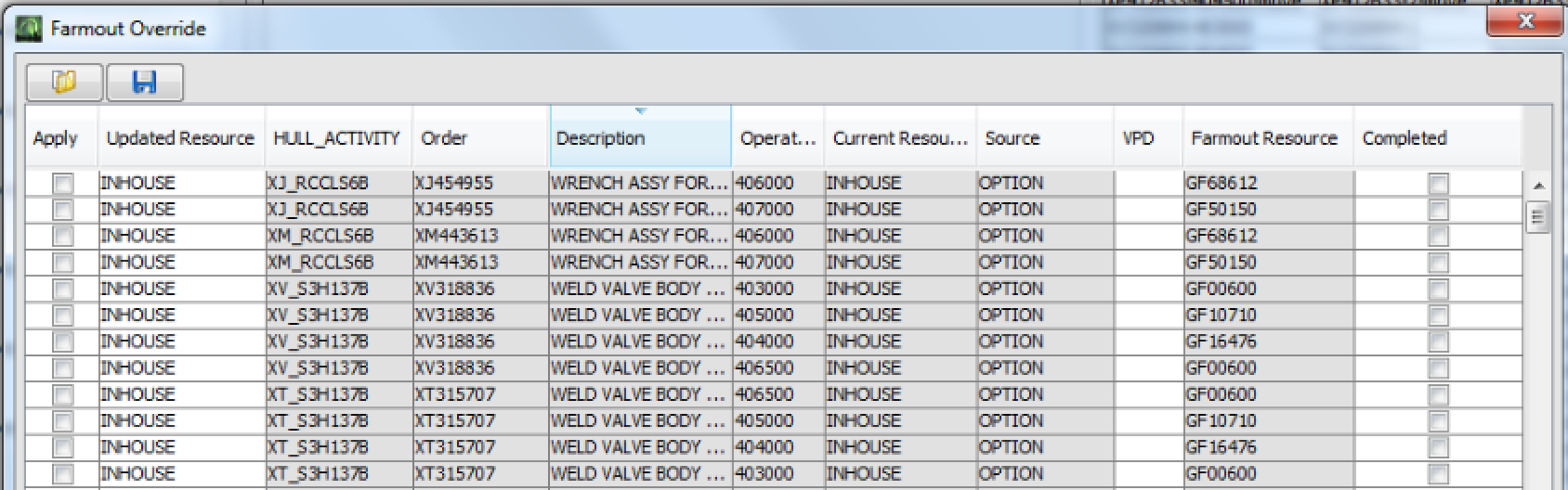Click the open folder toolbar icon
This screenshot has width=1568, height=490.
64,83
